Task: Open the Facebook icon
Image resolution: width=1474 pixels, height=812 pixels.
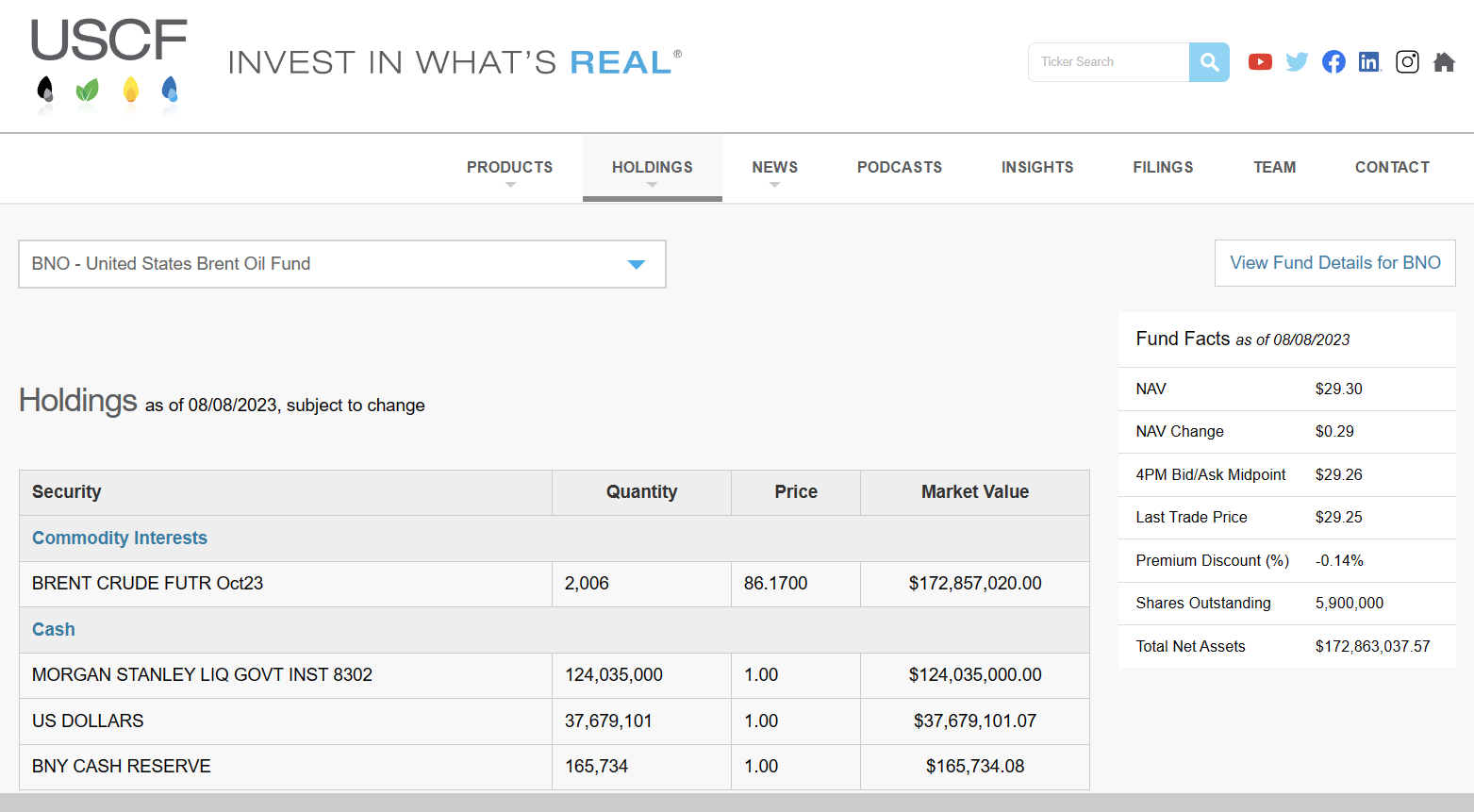Action: click(1333, 62)
